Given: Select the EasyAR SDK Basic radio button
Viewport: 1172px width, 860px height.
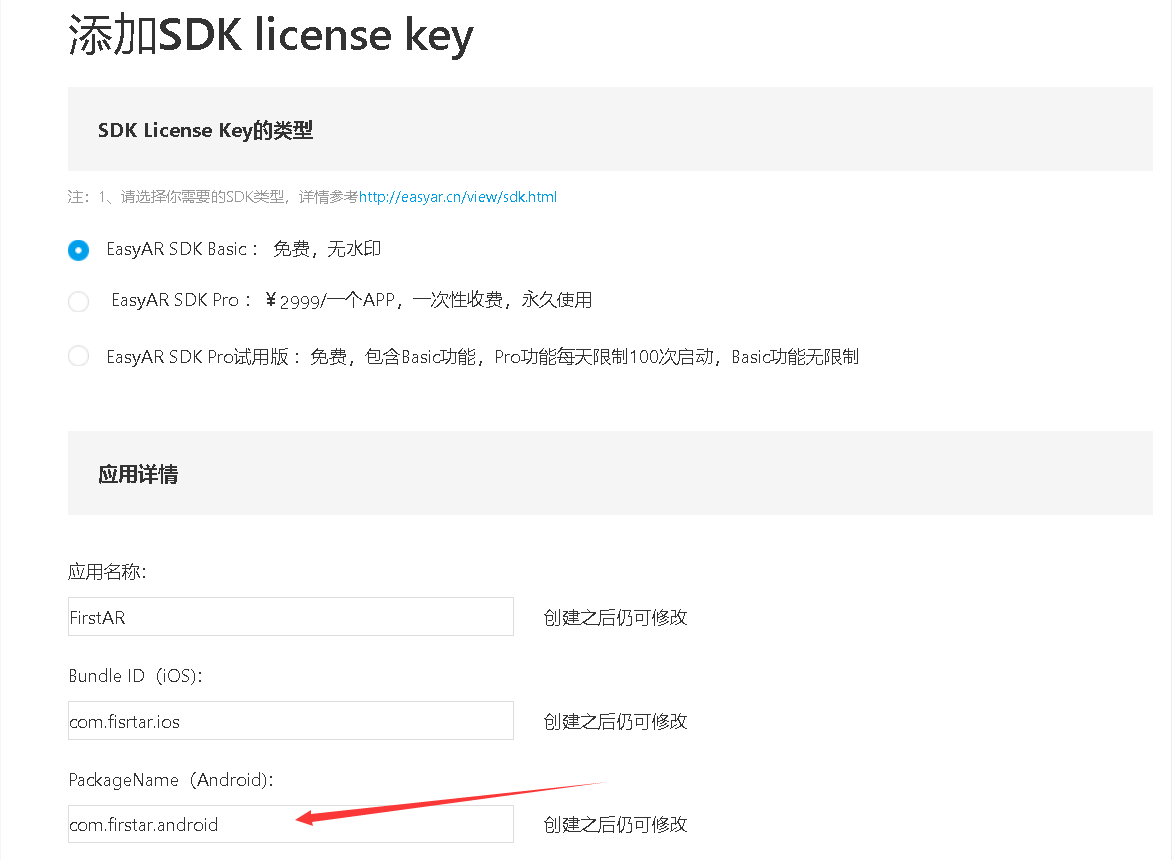Looking at the screenshot, I should click(78, 250).
